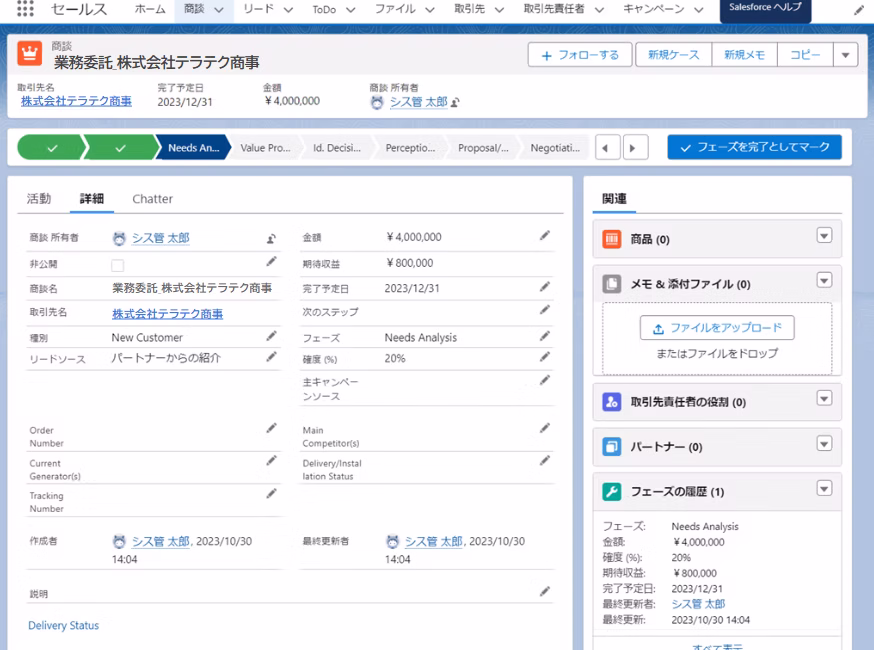The height and width of the screenshot is (650, 874).
Task: Click the フォローする button
Action: pos(580,55)
